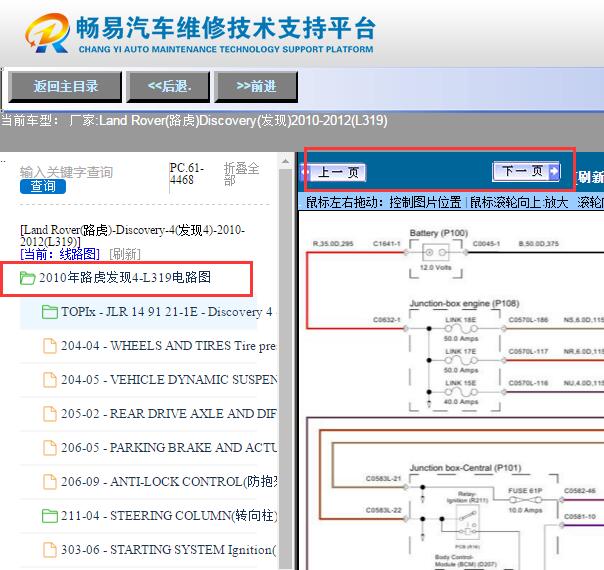Click the [当前：线路图] link
This screenshot has height=570, width=604.
[60, 254]
